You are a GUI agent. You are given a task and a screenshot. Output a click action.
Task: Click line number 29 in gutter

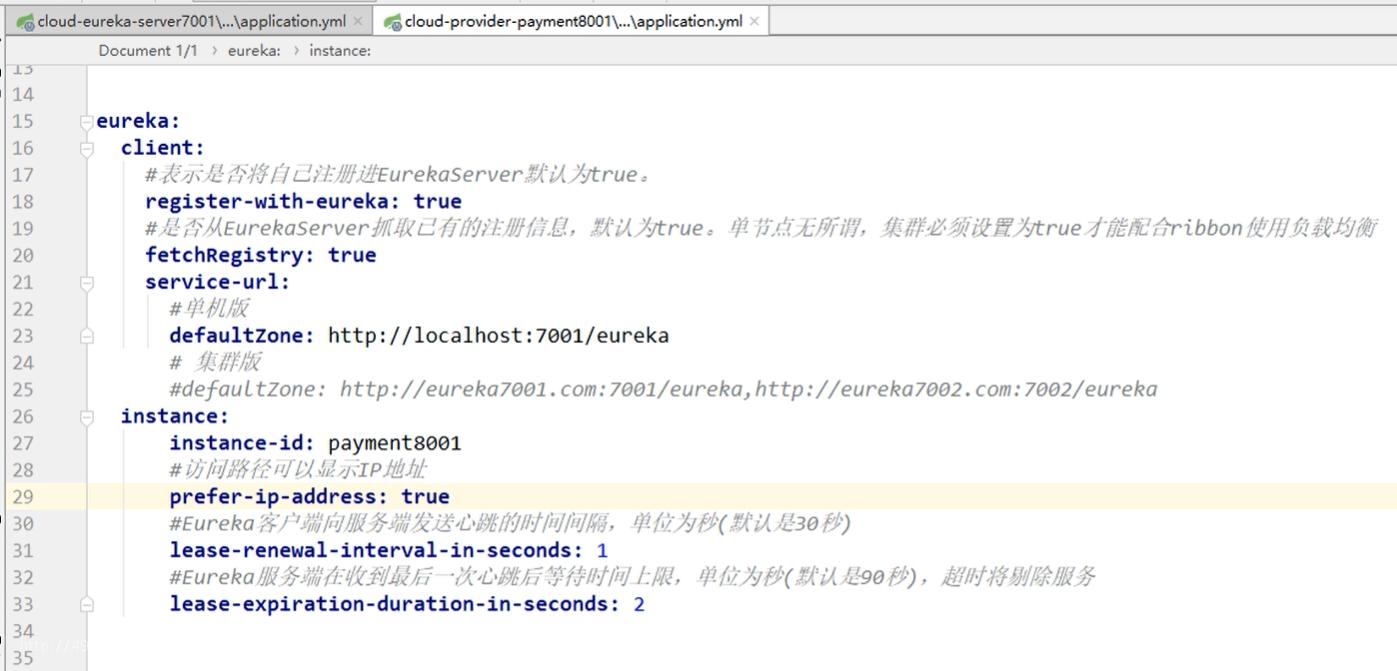coord(22,497)
